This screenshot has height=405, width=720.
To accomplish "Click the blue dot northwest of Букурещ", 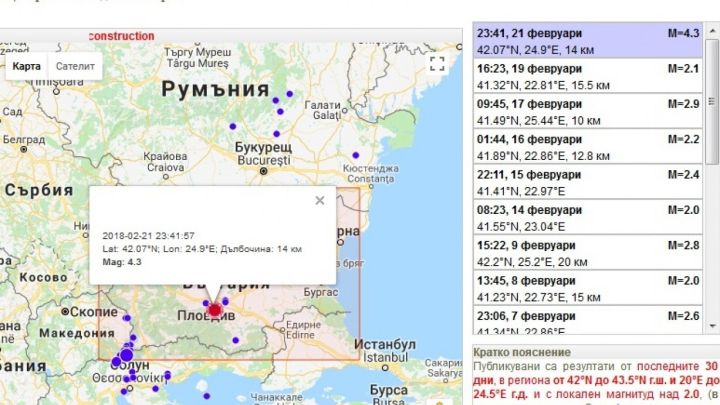I will click(233, 127).
